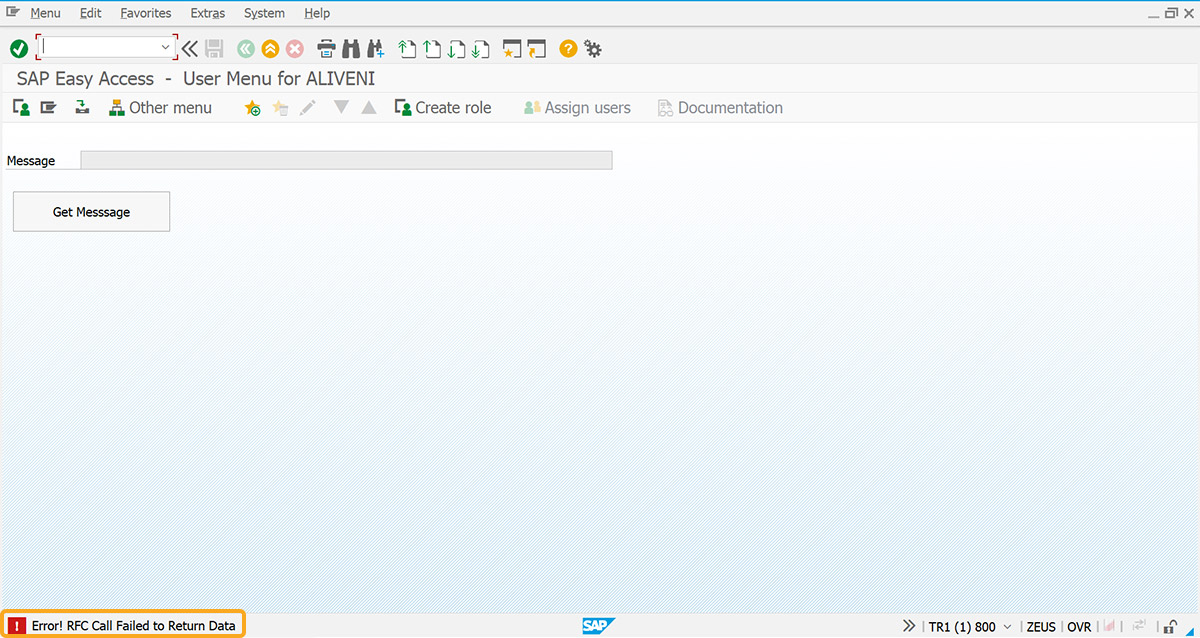1200x638 pixels.
Task: Collapse command field with double-chevron icon
Action: pos(190,48)
